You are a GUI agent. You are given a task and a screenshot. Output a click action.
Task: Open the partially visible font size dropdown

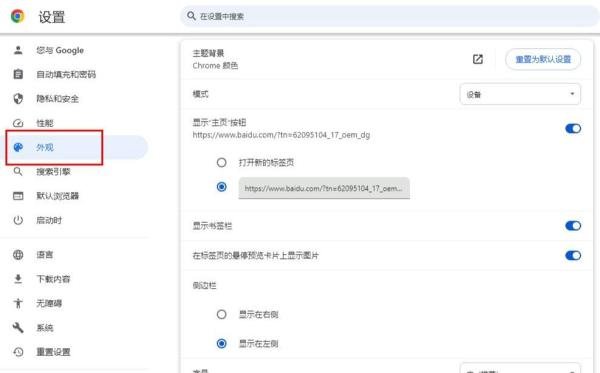(x=520, y=368)
